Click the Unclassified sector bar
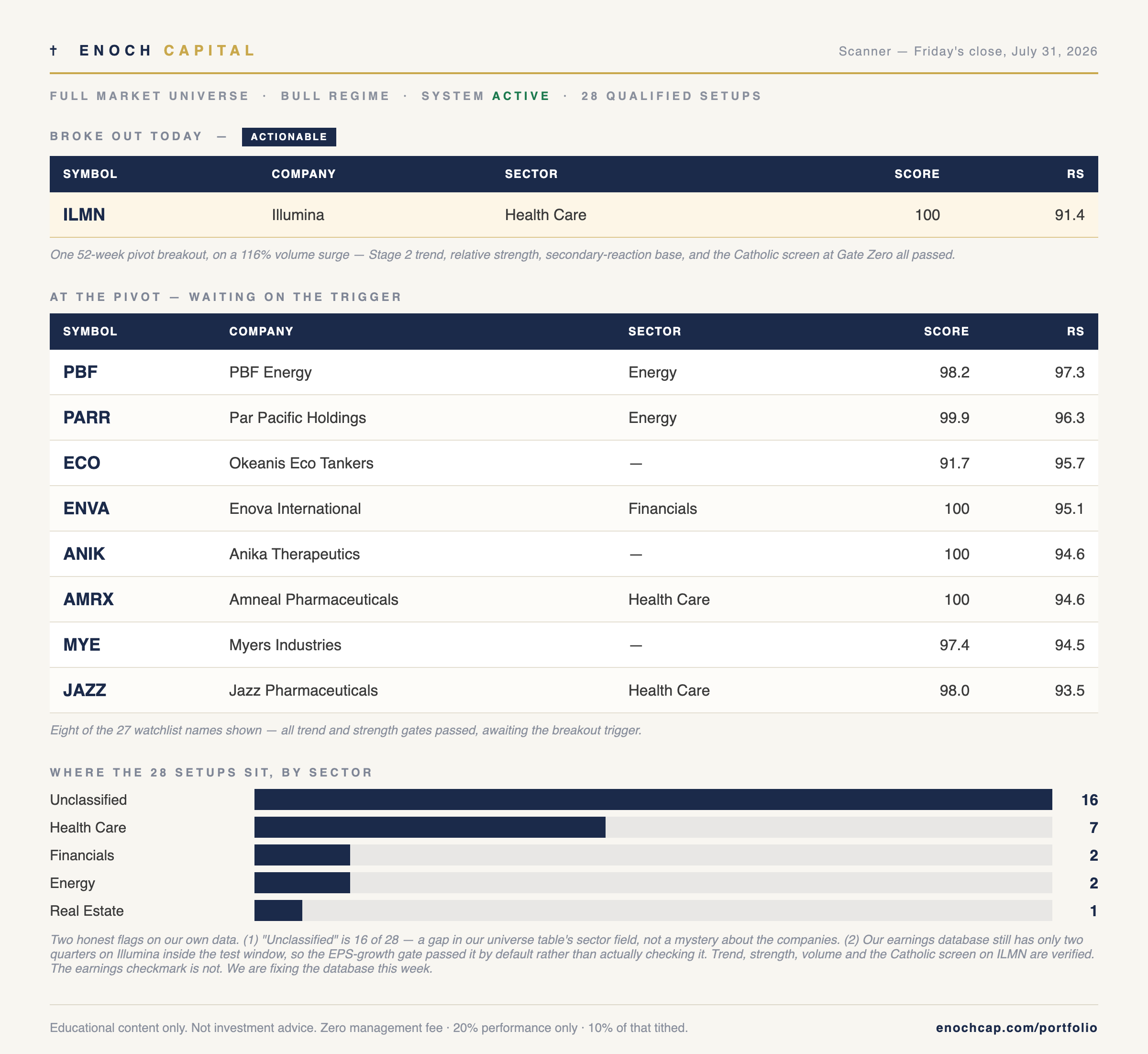The height and width of the screenshot is (1054, 1148). click(653, 799)
